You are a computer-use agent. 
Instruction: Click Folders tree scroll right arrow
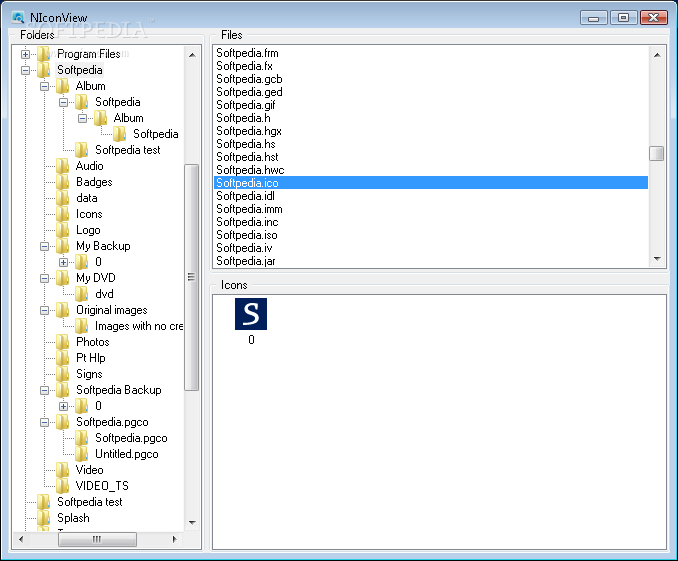click(175, 539)
